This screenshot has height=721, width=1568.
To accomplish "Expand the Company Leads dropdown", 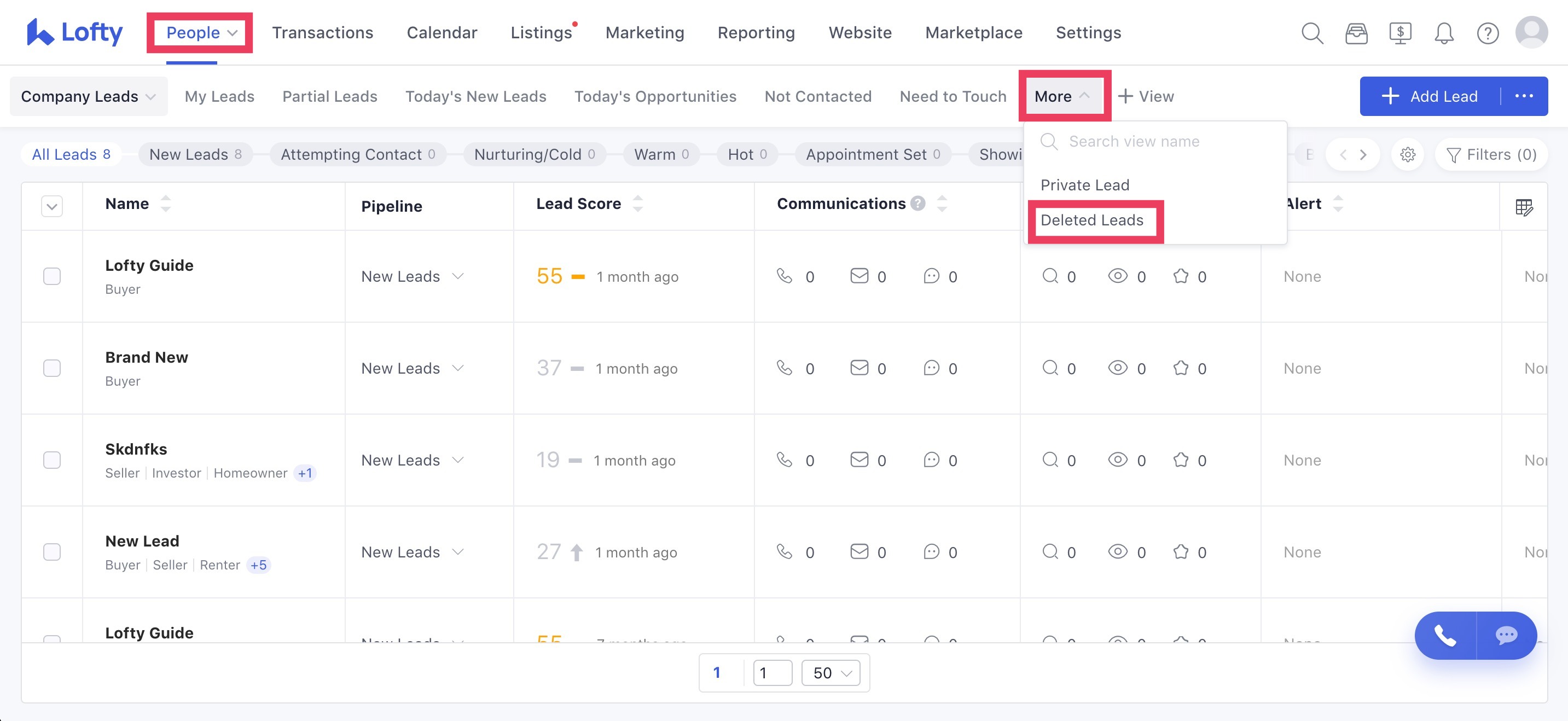I will pos(88,96).
